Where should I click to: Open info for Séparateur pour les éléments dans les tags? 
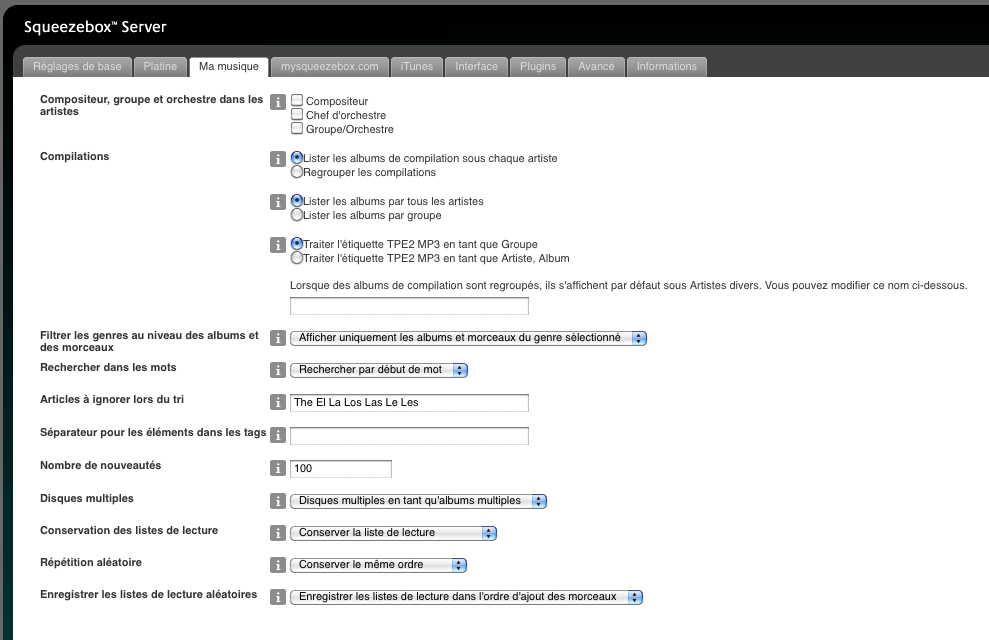point(278,435)
